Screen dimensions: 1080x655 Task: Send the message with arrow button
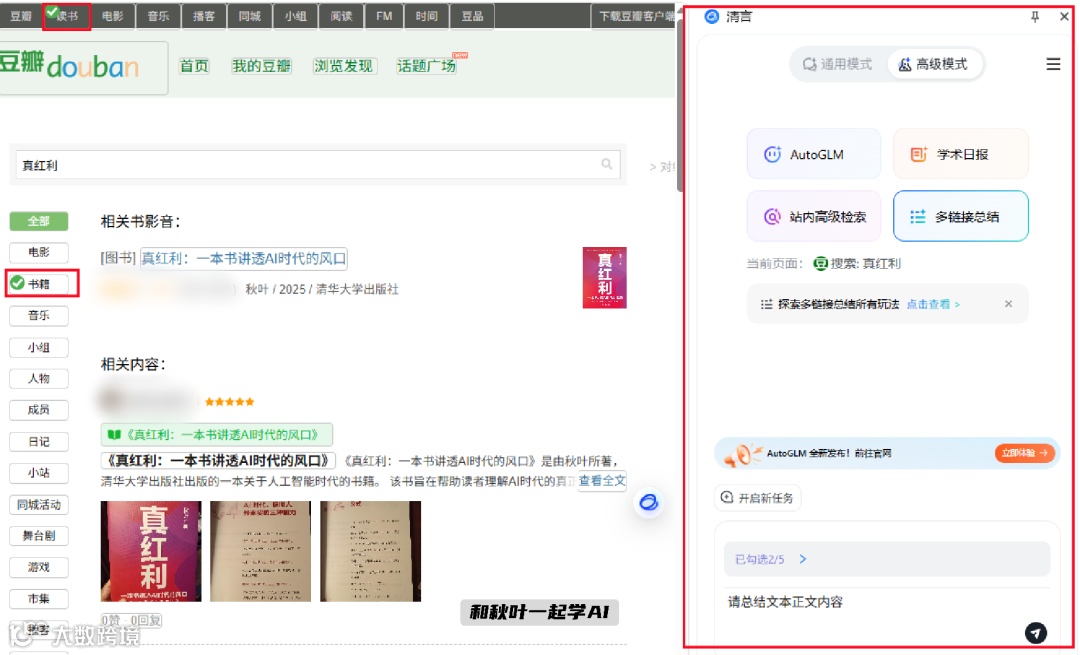[1035, 632]
